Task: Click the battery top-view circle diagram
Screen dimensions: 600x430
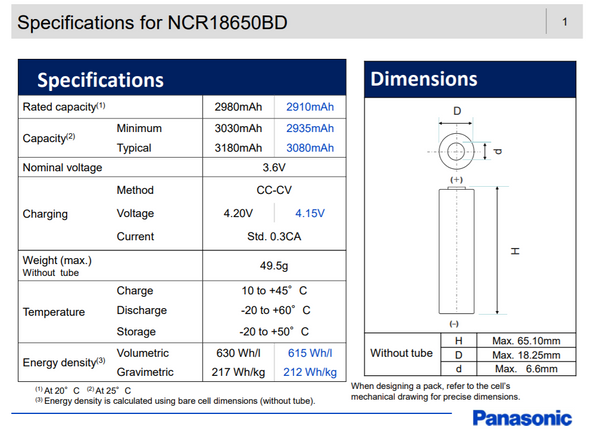Action: [x=457, y=152]
